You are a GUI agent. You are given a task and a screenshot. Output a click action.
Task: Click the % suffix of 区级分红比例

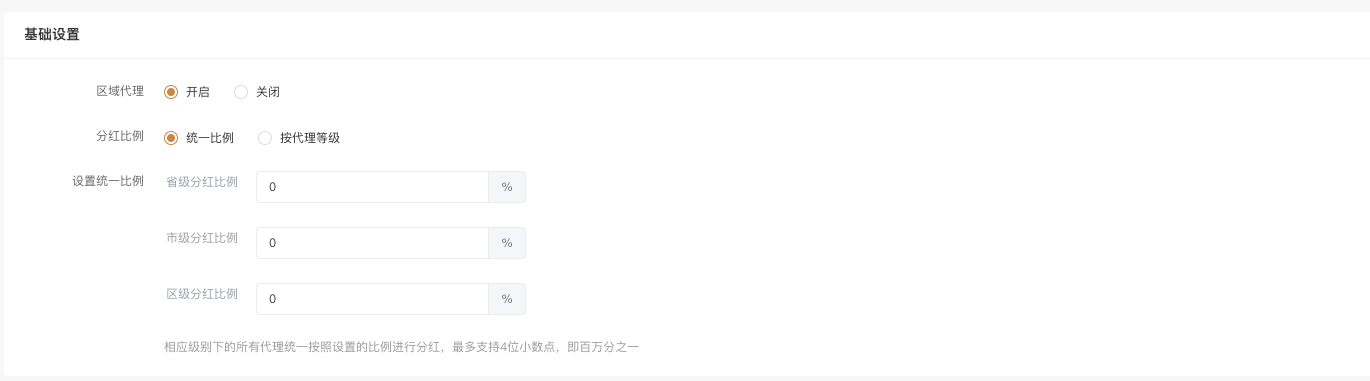pyautogui.click(x=507, y=299)
